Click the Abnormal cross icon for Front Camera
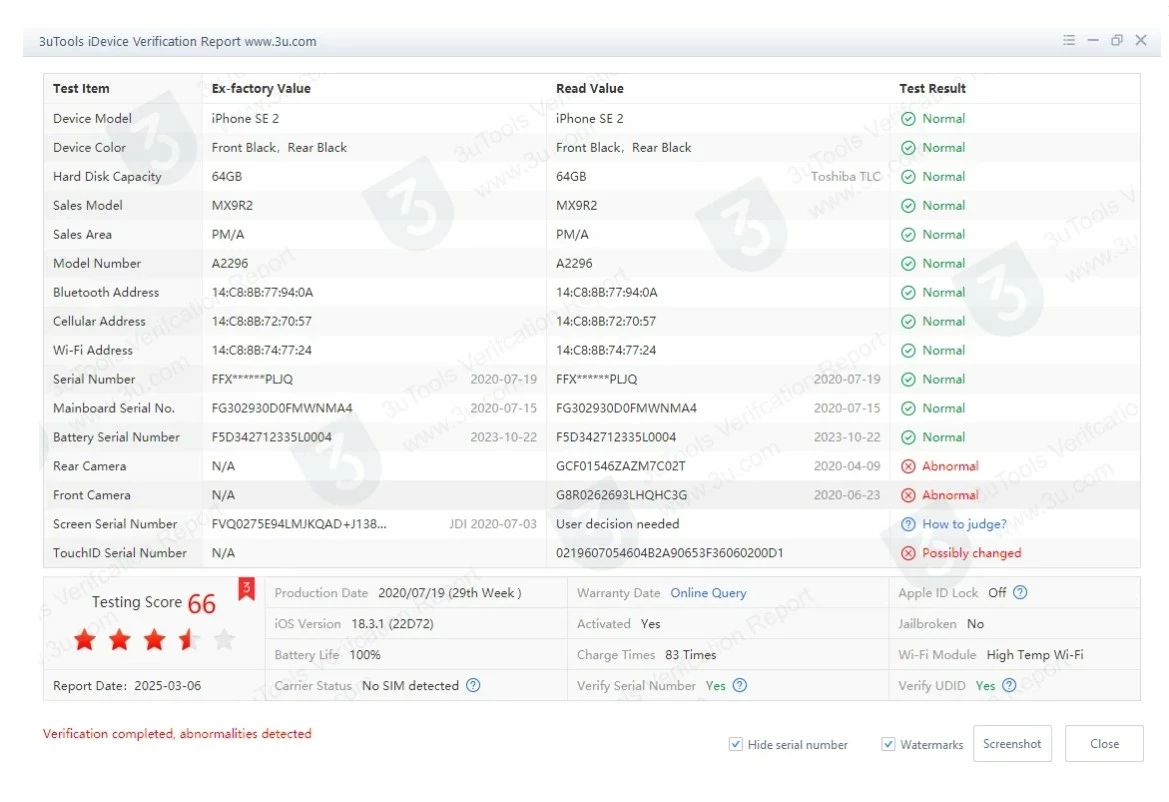The image size is (1169, 802). coord(908,496)
